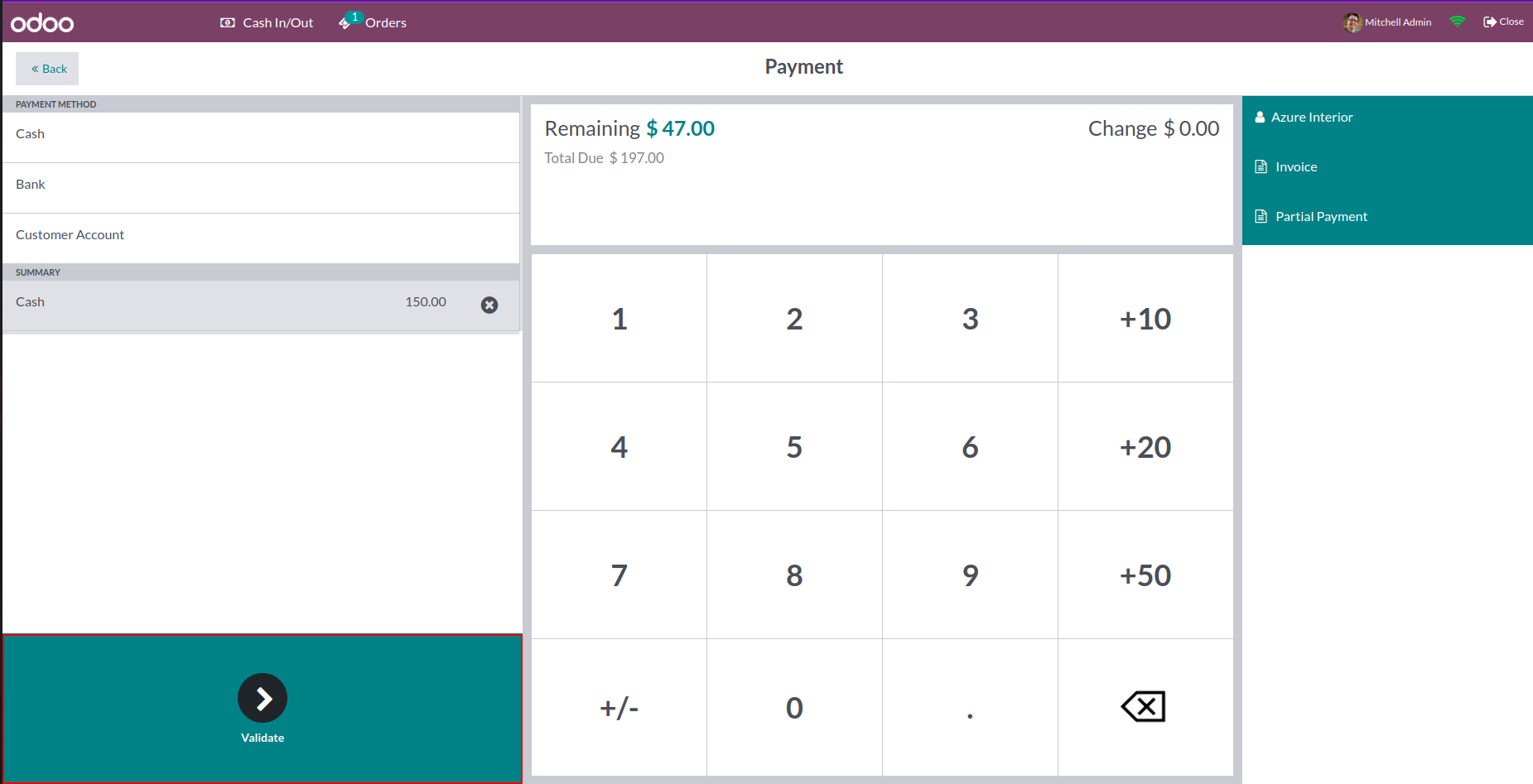
Task: Select the Azure Interior customer button
Action: (1386, 118)
